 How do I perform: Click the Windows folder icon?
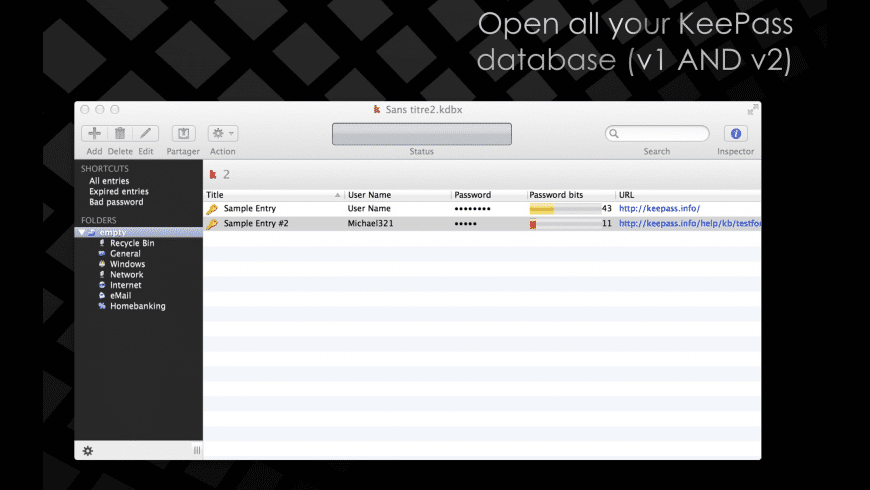click(x=102, y=264)
